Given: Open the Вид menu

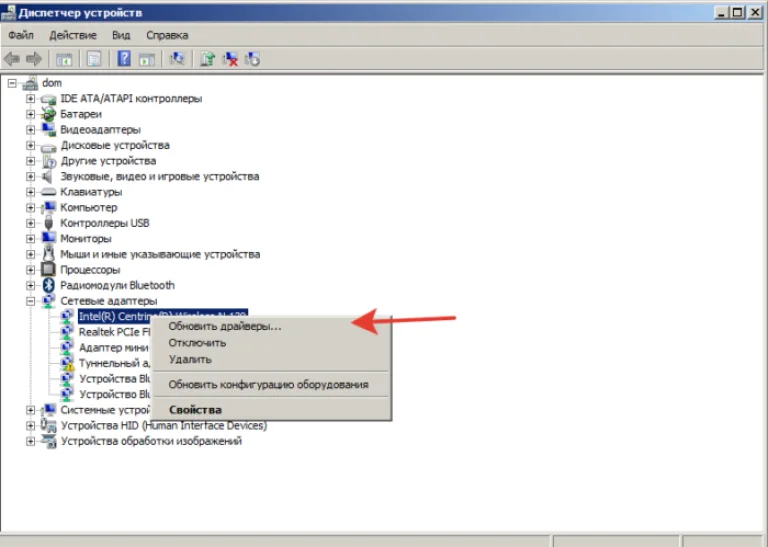Looking at the screenshot, I should (121, 35).
